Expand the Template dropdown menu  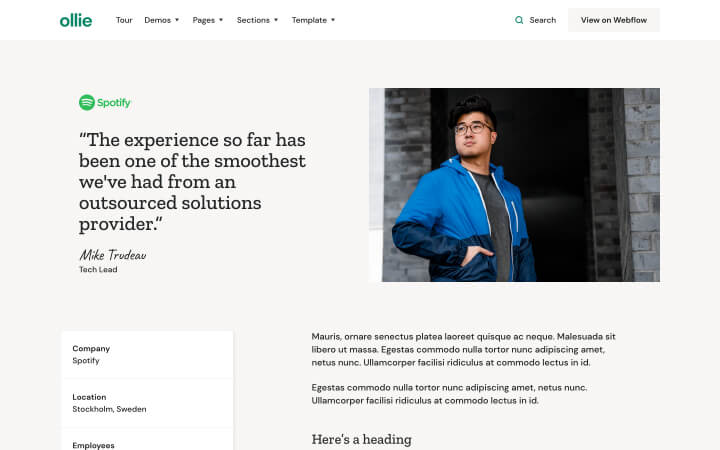tap(313, 20)
